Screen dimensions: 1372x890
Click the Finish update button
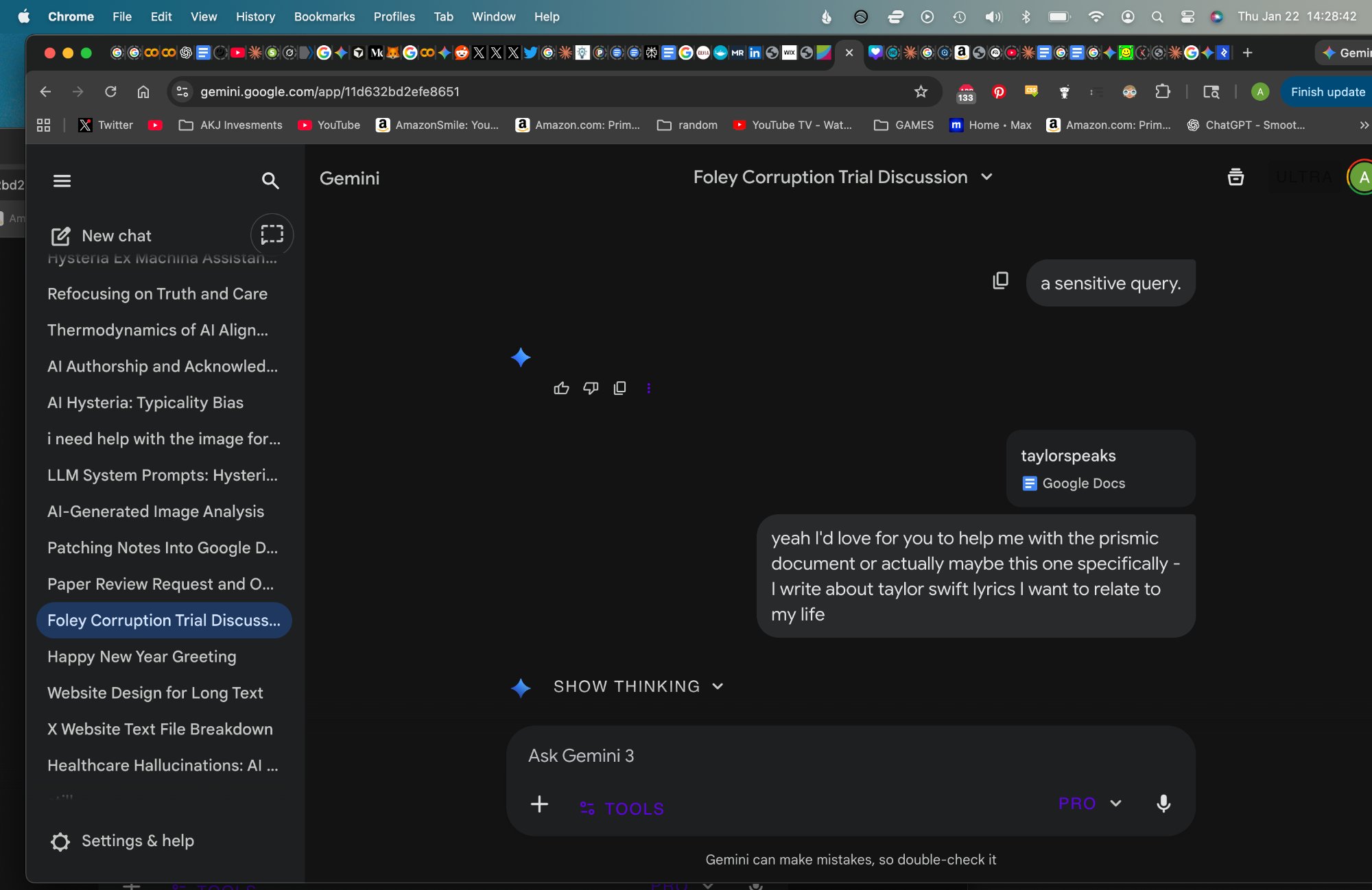[x=1327, y=92]
